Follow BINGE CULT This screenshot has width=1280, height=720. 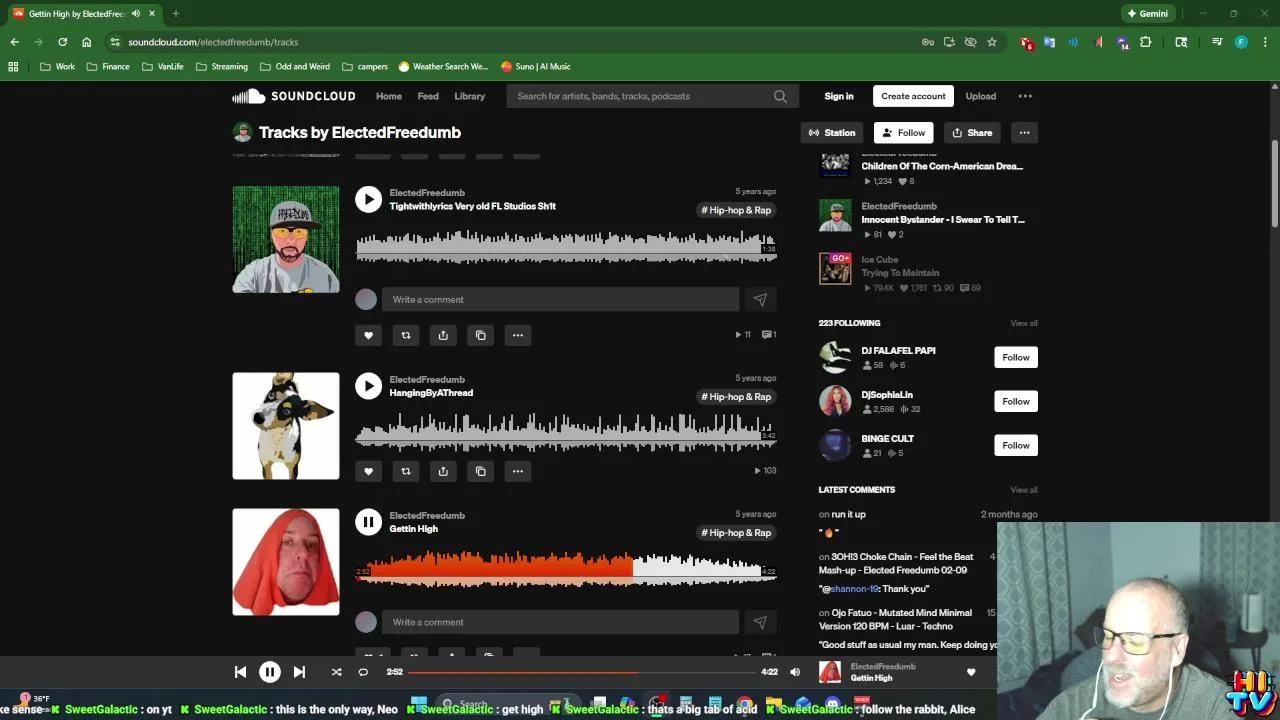[1016, 445]
